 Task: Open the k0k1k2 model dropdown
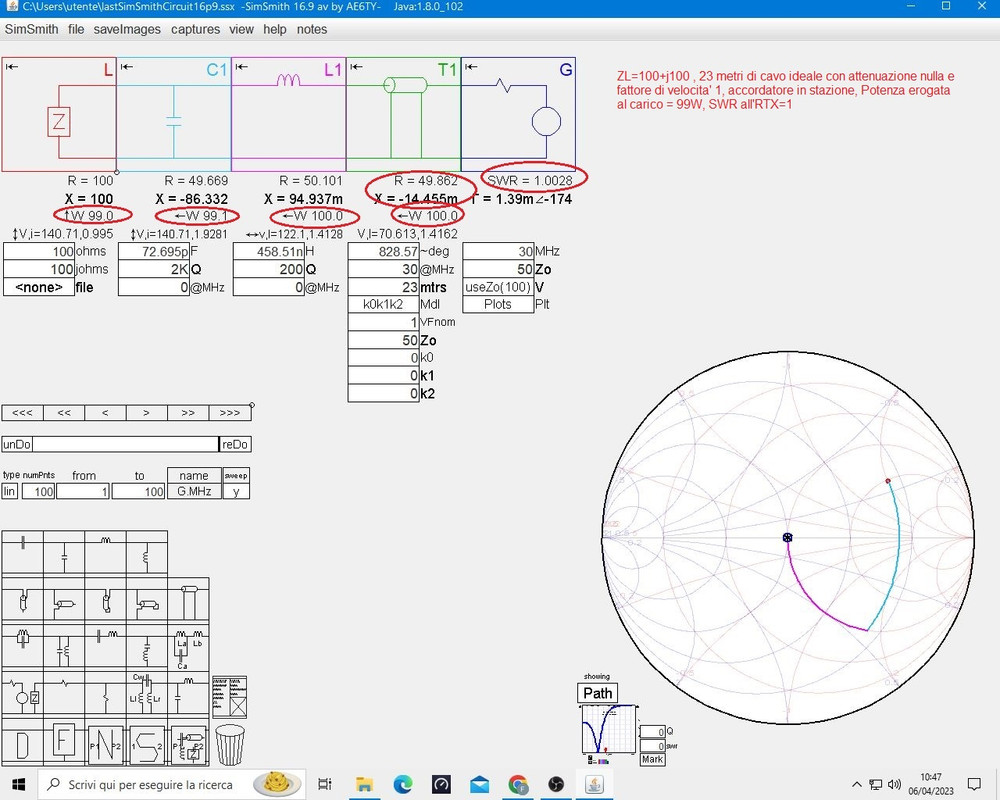[x=383, y=304]
